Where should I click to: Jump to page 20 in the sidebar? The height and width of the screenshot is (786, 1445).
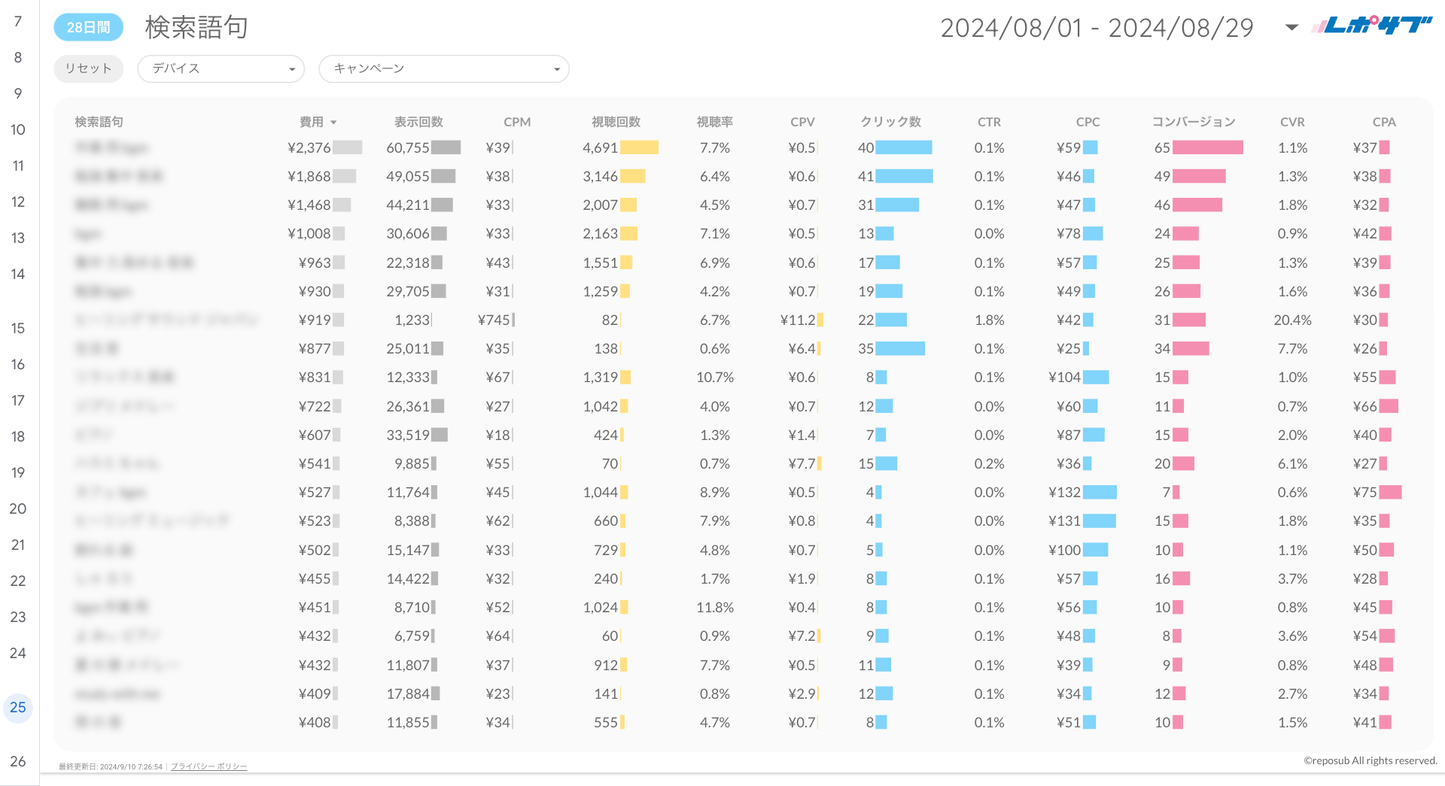coord(18,508)
